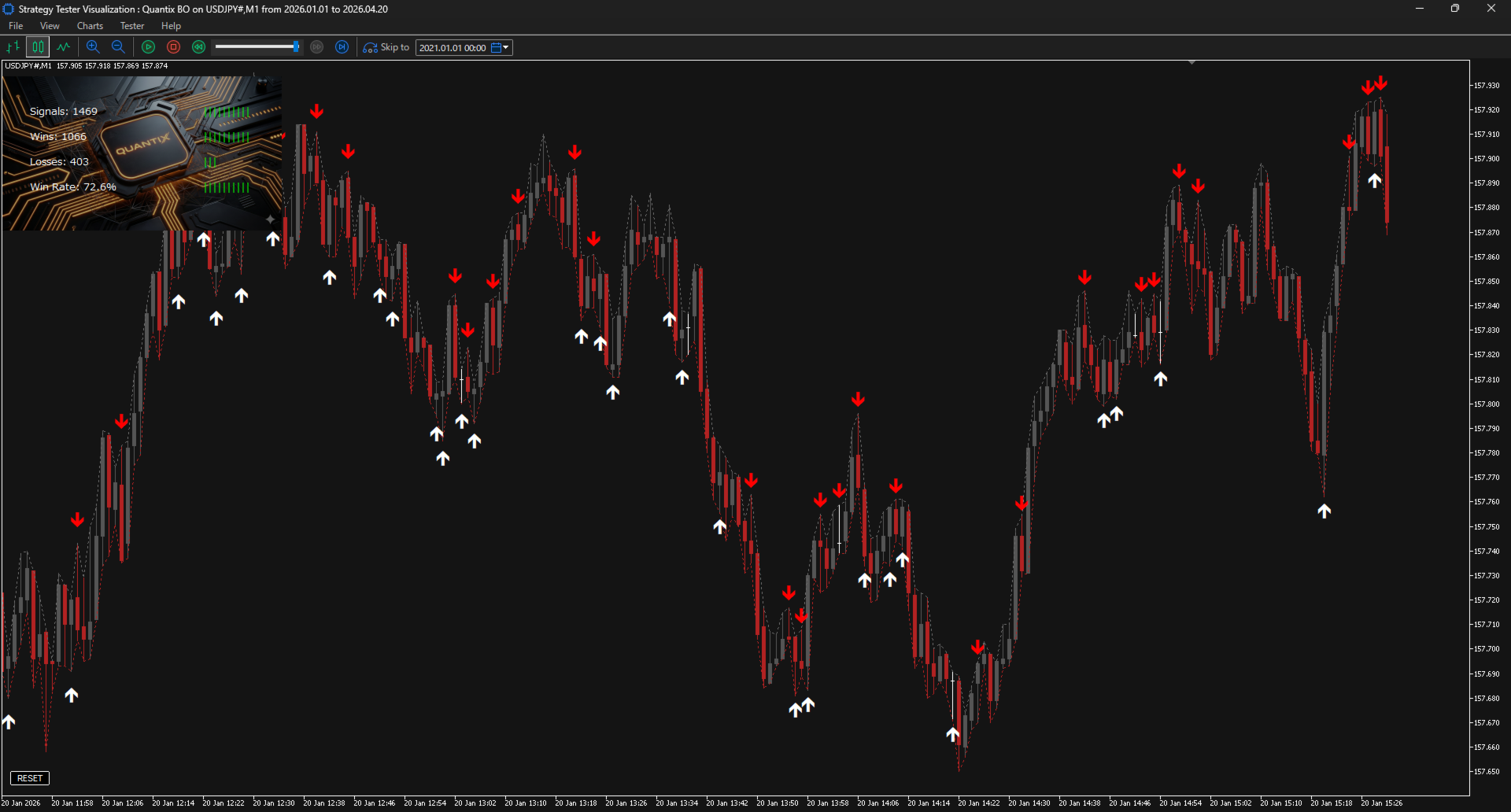Image resolution: width=1511 pixels, height=812 pixels.
Task: Switch chart to line chart mode
Action: click(x=63, y=47)
